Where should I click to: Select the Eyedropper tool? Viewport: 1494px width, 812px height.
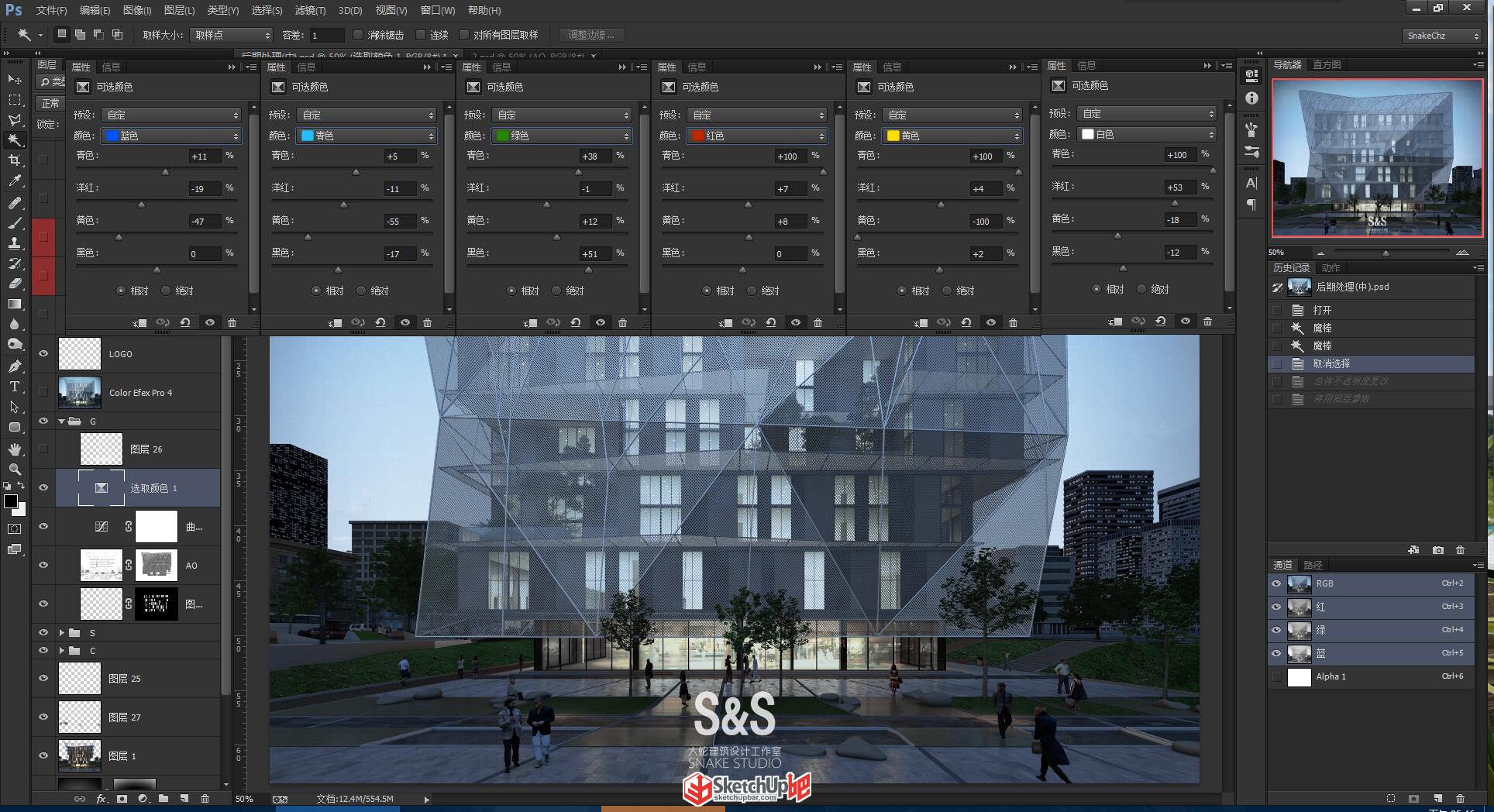pos(15,181)
